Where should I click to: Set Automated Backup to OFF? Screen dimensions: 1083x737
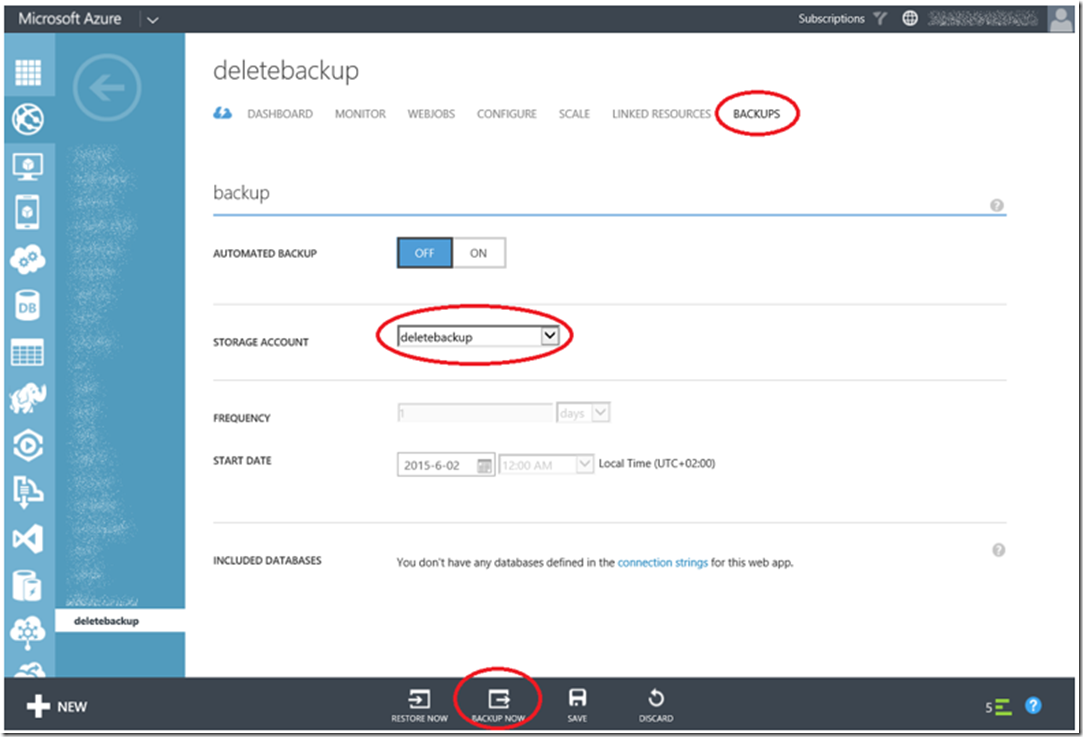[x=425, y=253]
